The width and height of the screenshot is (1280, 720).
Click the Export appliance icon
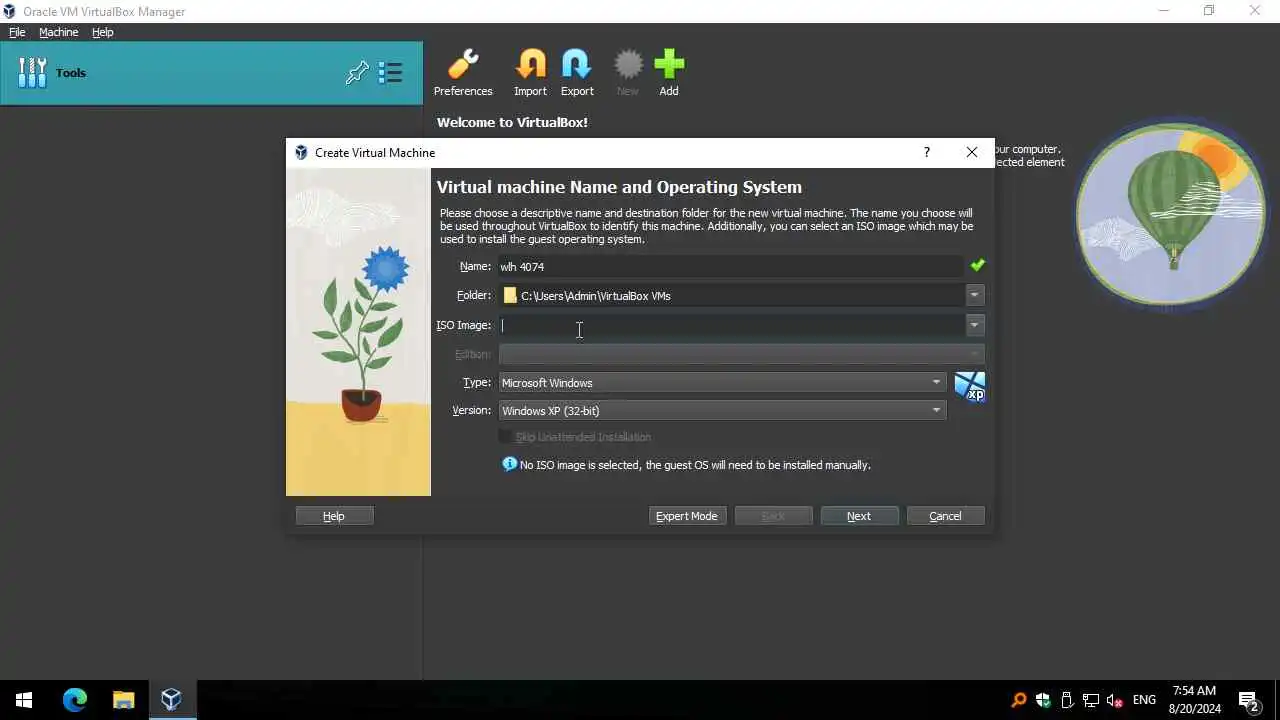577,64
